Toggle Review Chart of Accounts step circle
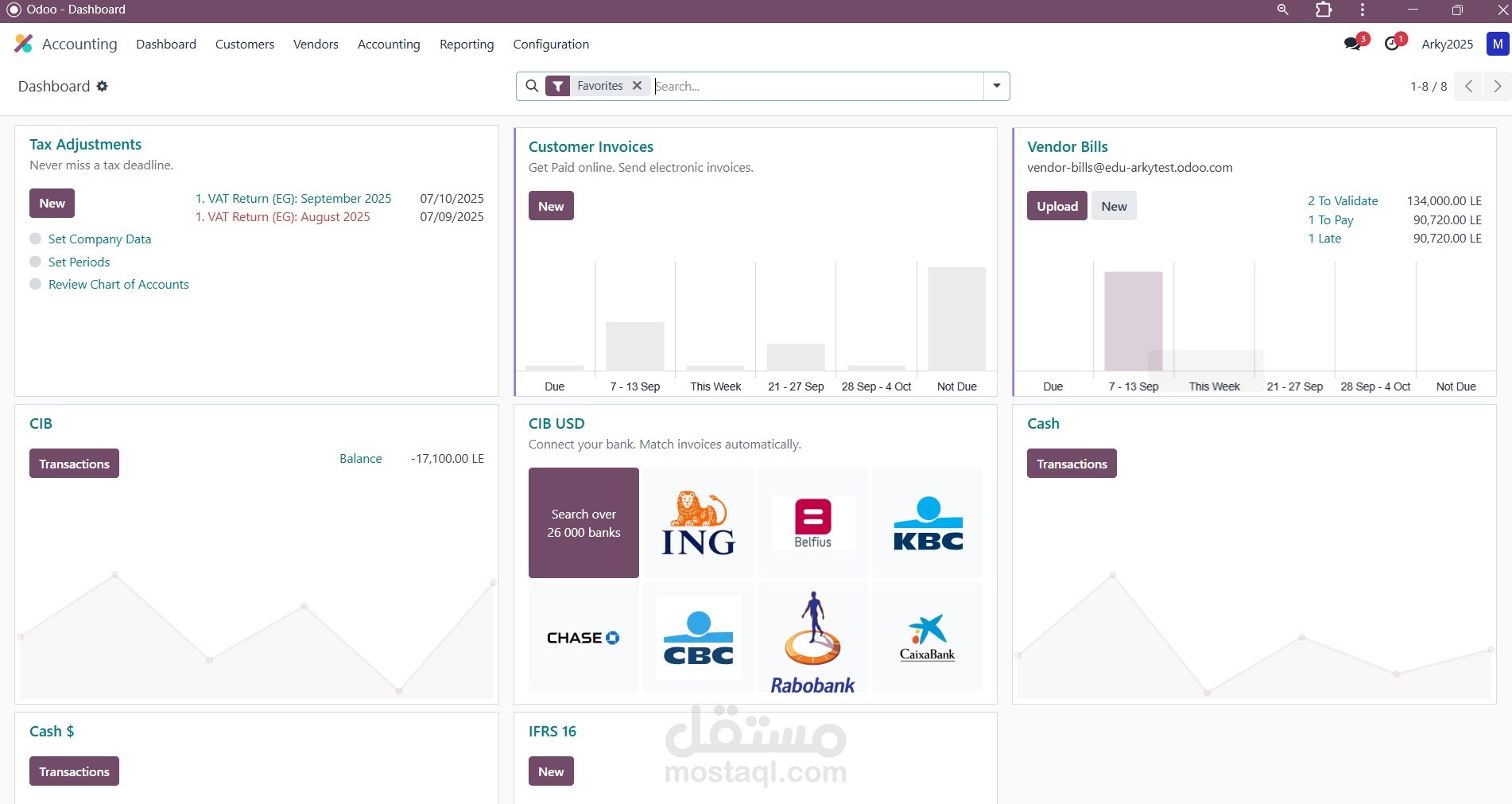The height and width of the screenshot is (804, 1512). [35, 284]
